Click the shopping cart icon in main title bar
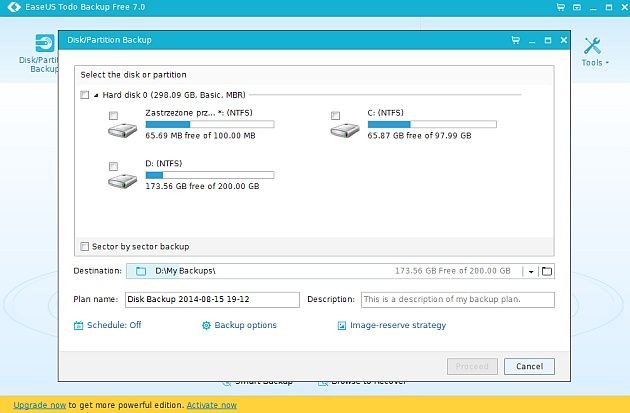The width and height of the screenshot is (630, 413). pyautogui.click(x=560, y=7)
